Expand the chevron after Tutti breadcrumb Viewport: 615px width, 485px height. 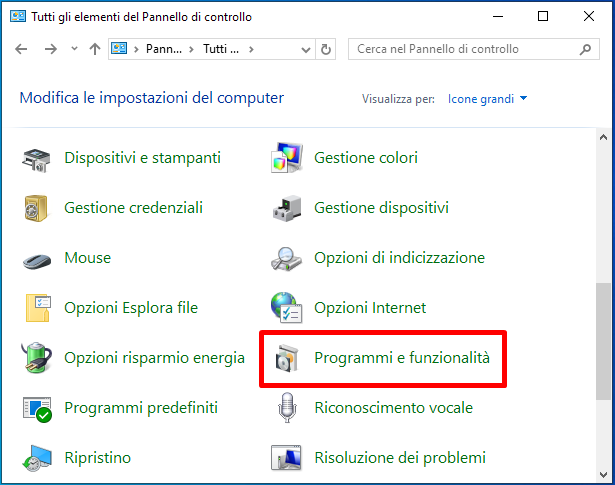tap(251, 49)
